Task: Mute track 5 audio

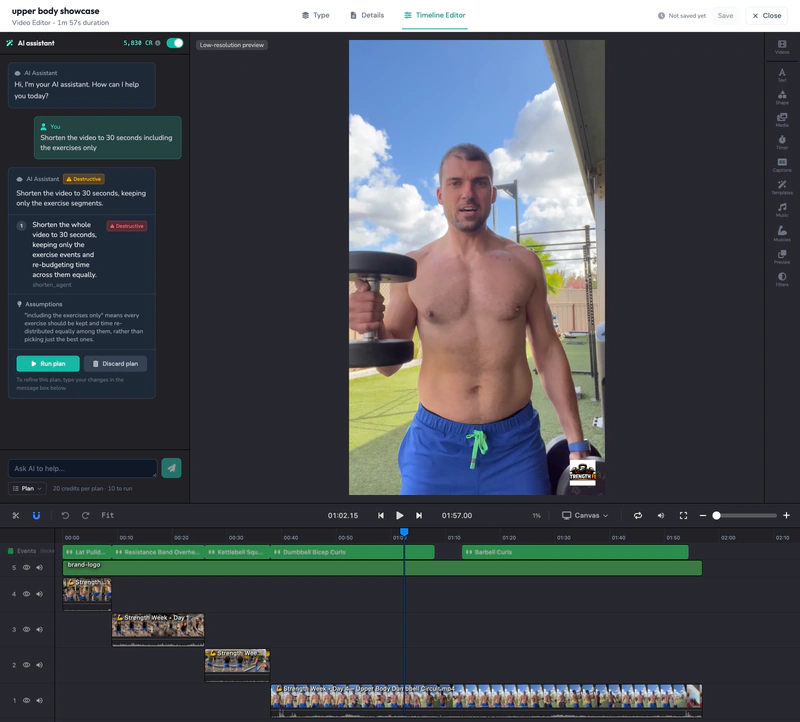Action: coord(39,567)
